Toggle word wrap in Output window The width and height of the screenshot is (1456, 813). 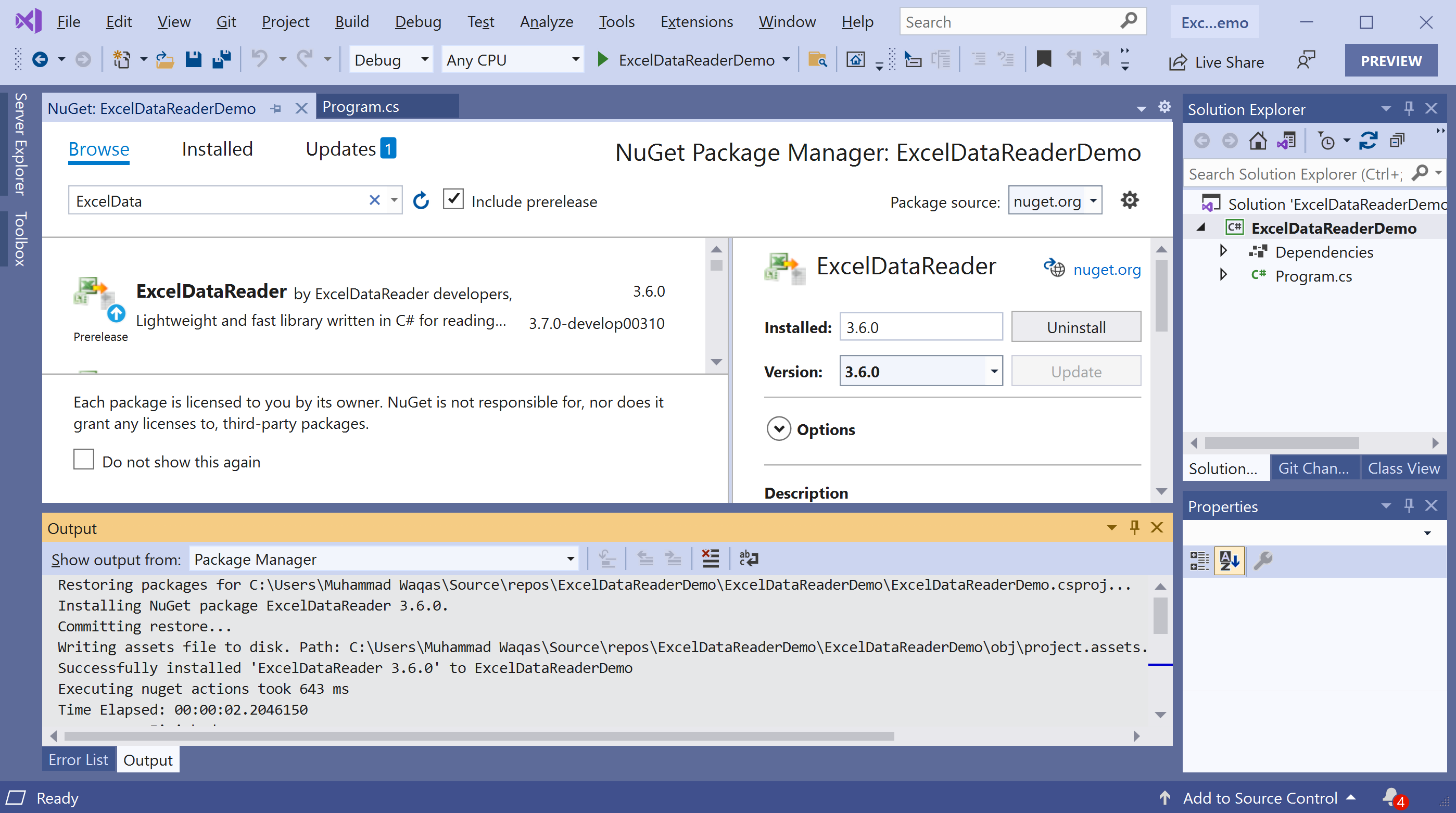click(x=749, y=558)
